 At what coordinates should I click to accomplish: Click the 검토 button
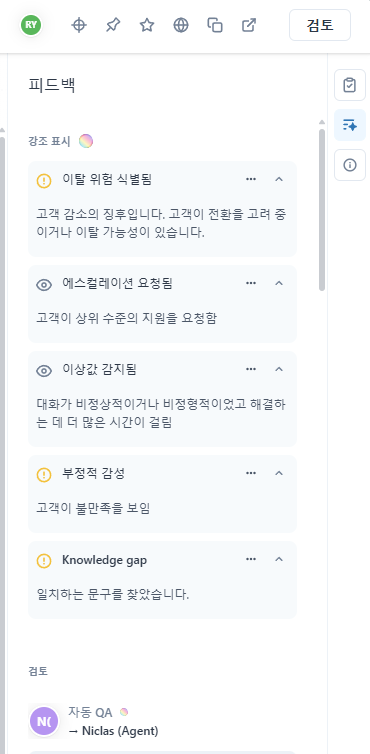tap(320, 25)
